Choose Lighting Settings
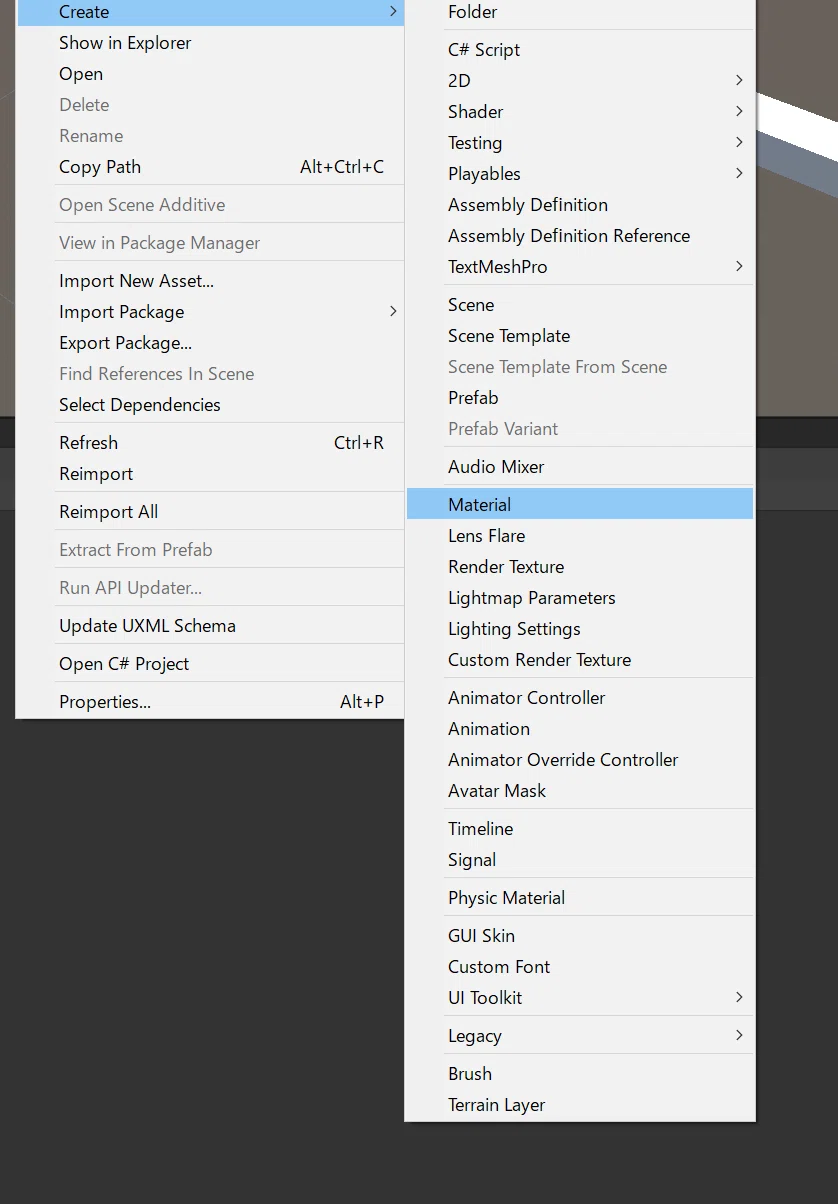Viewport: 838px width, 1204px height. coord(580,629)
